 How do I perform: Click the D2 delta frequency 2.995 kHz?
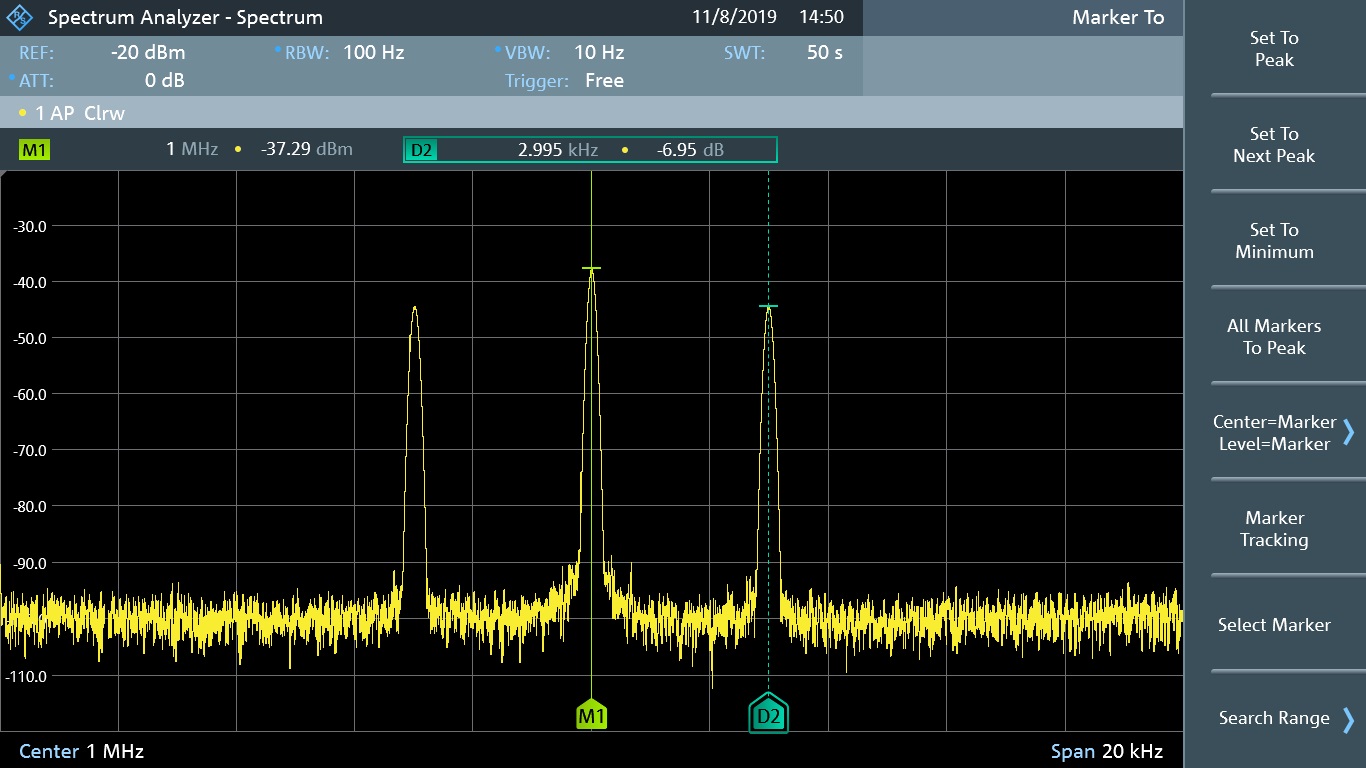(558, 150)
